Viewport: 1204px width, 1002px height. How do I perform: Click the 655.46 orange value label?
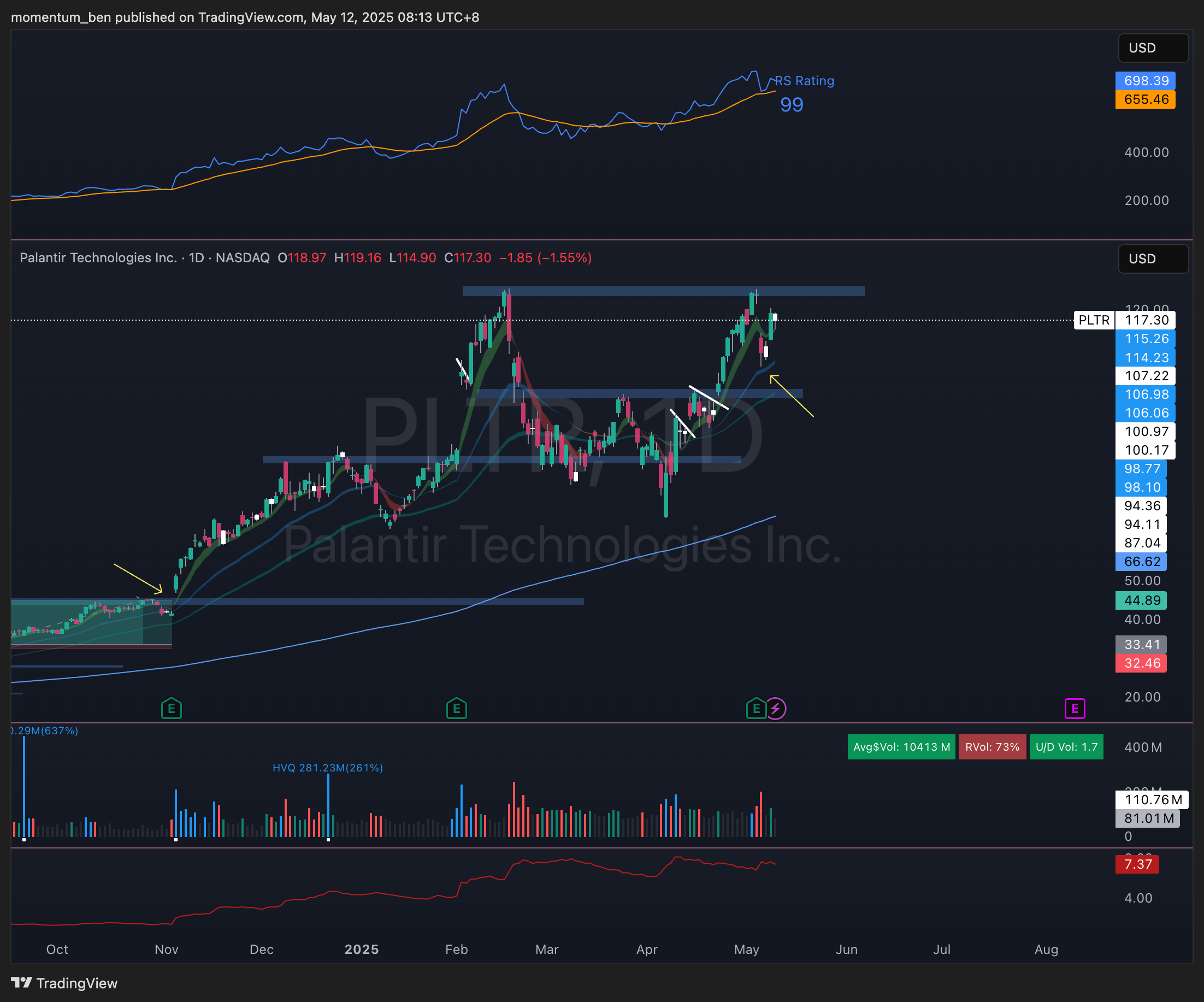(1145, 99)
